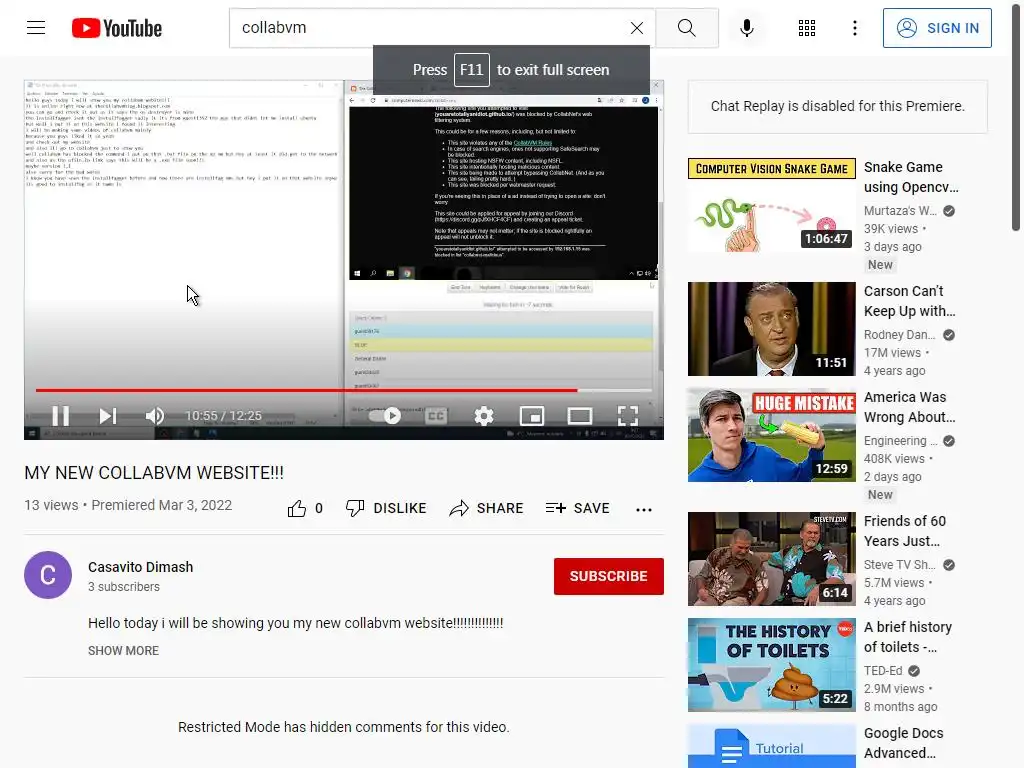1024x768 pixels.
Task: Pause the video
Action: click(x=61, y=416)
